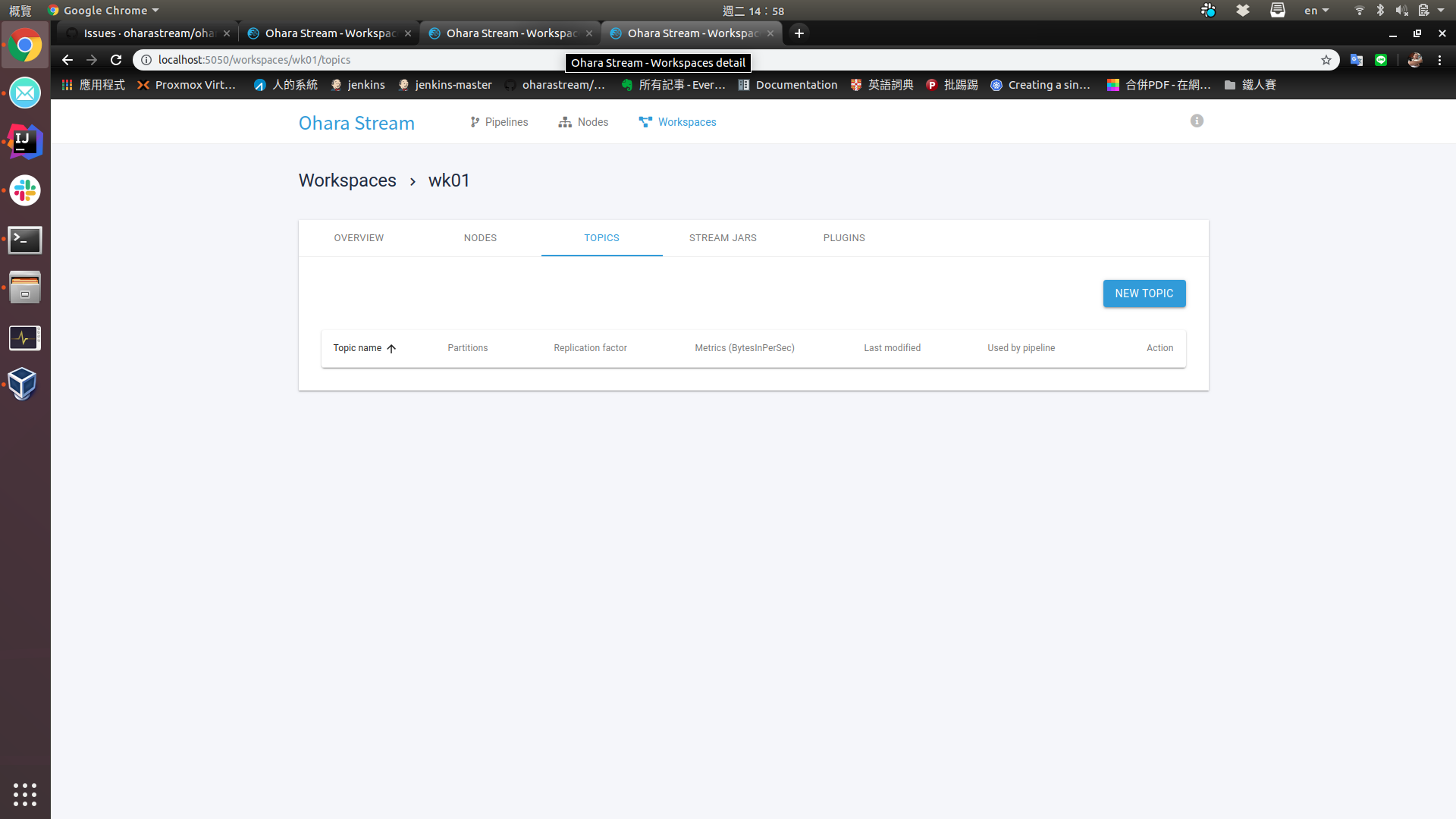Screen dimensions: 1456x819
Task: Bookmark this page with star icon
Action: tap(1326, 60)
